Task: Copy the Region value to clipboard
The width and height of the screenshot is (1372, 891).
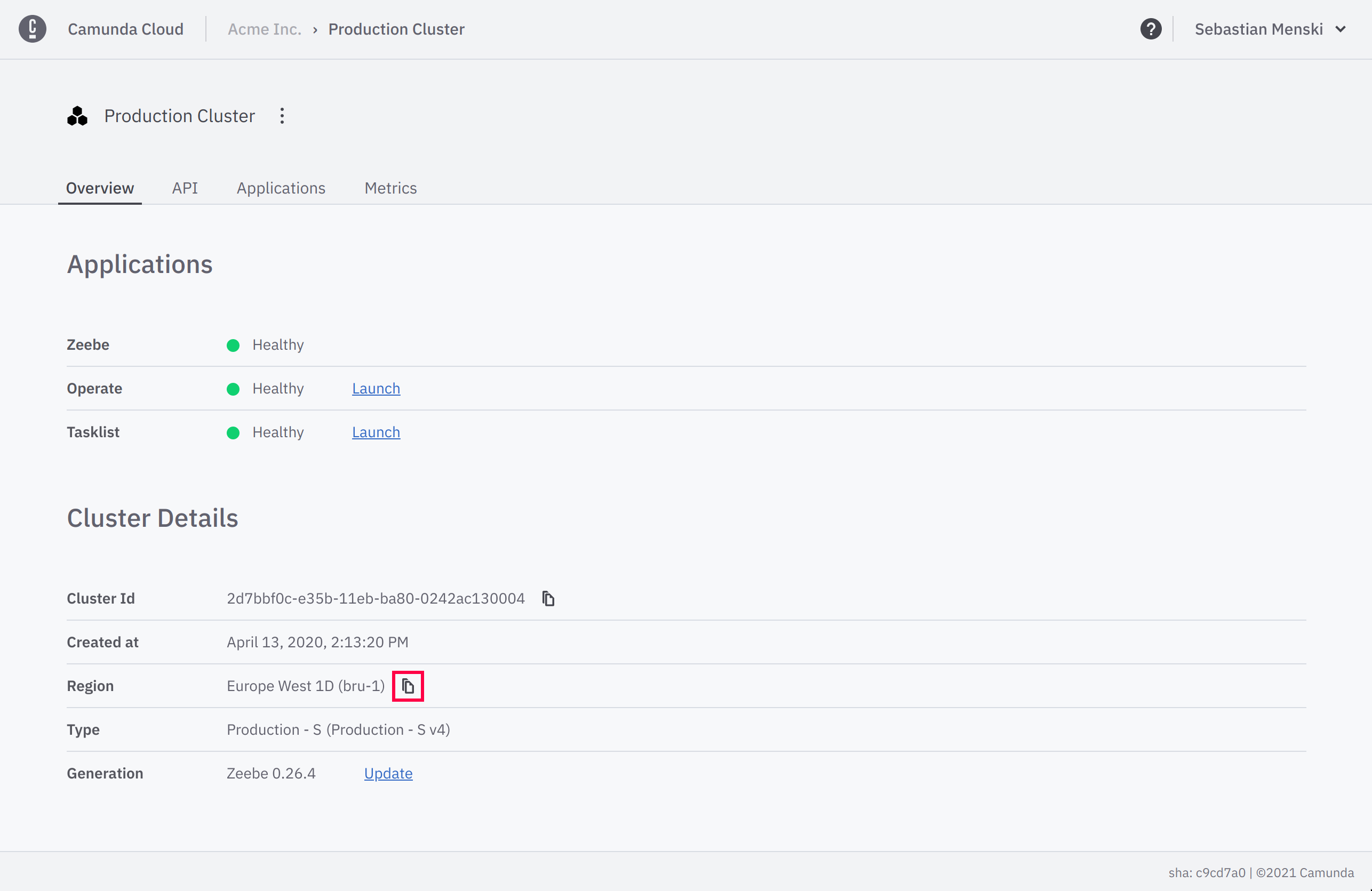Action: pyautogui.click(x=408, y=686)
